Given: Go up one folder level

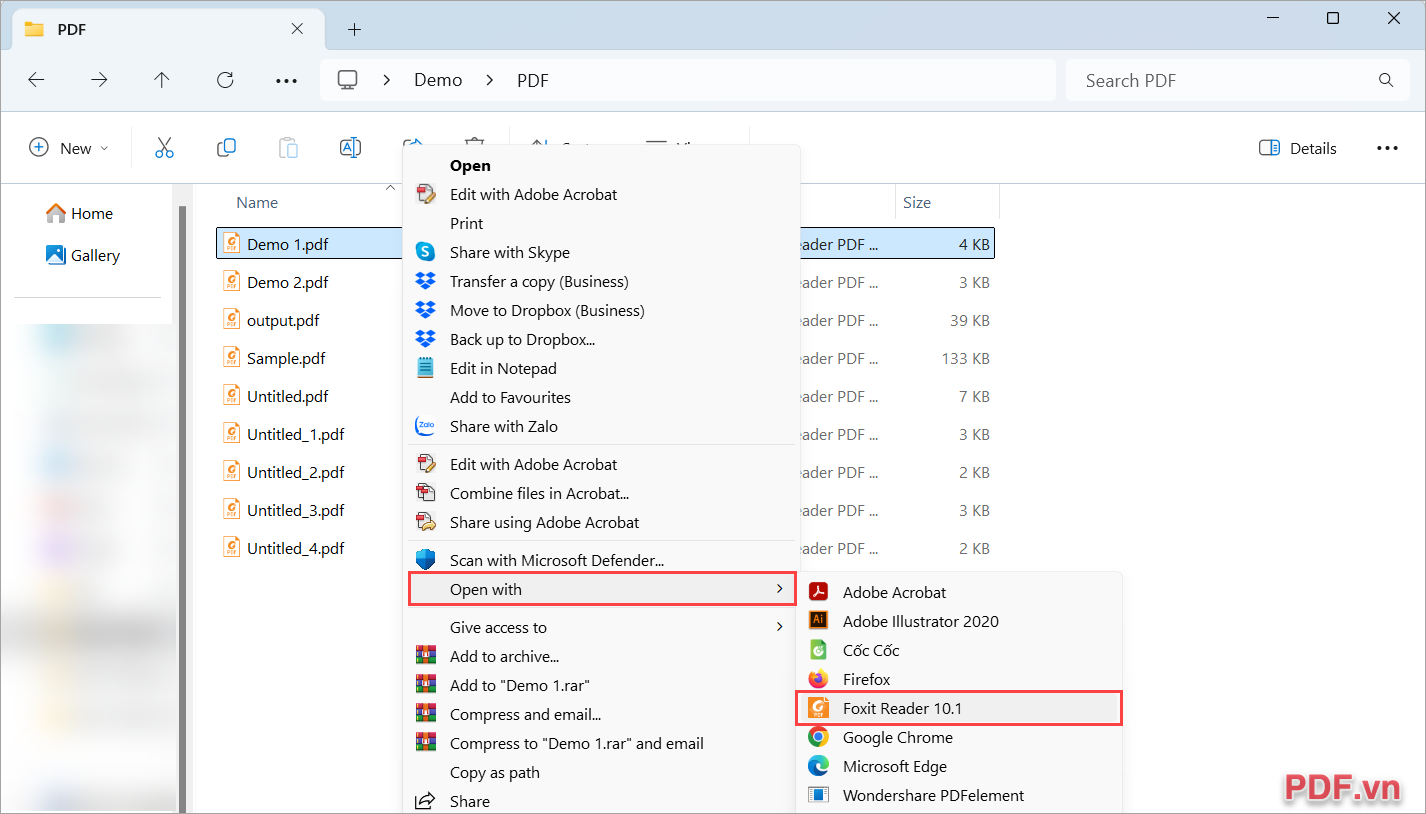Looking at the screenshot, I should click(x=162, y=80).
